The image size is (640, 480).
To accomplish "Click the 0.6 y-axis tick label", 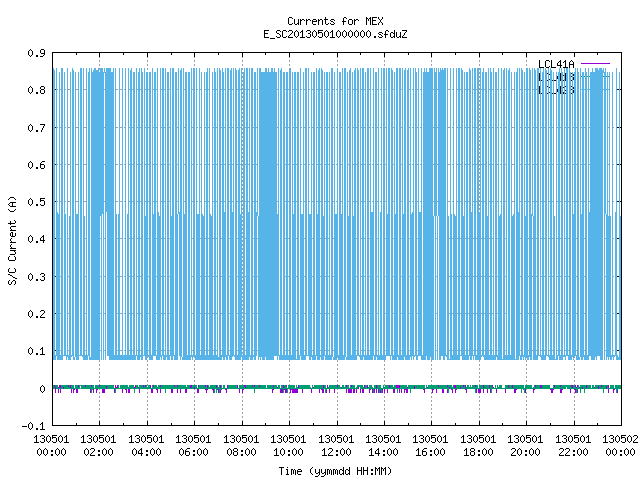I will pos(36,165).
